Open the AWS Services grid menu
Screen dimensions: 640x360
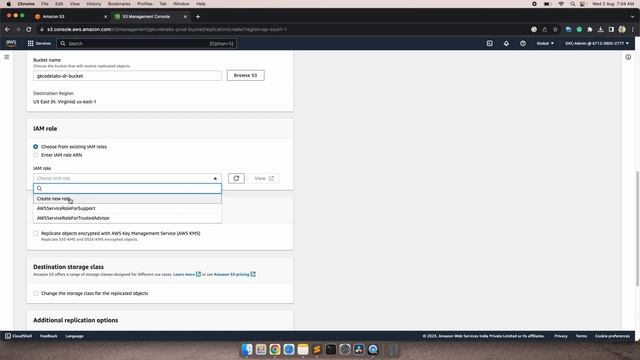39,43
